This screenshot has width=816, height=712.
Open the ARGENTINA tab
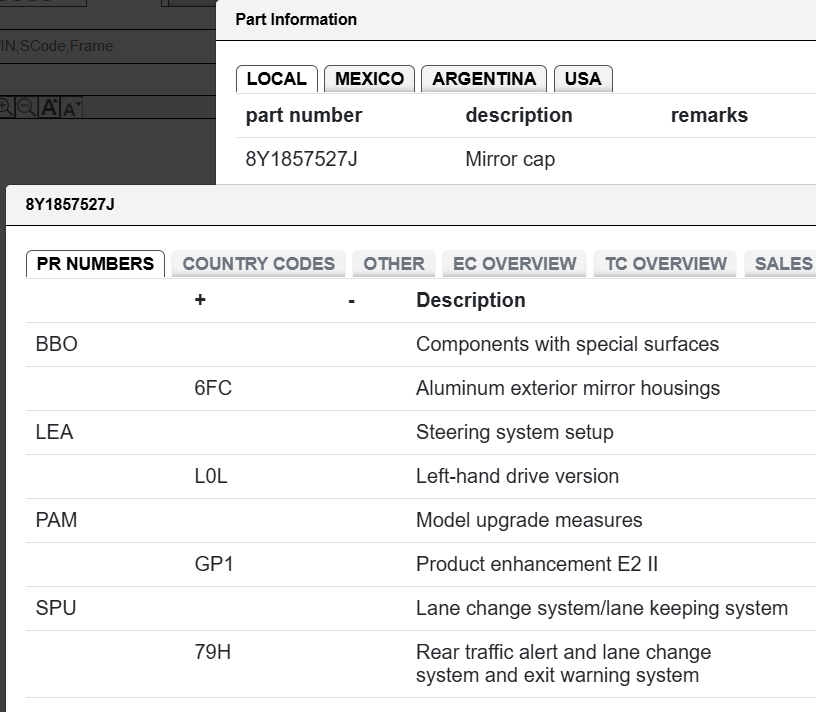(x=484, y=79)
